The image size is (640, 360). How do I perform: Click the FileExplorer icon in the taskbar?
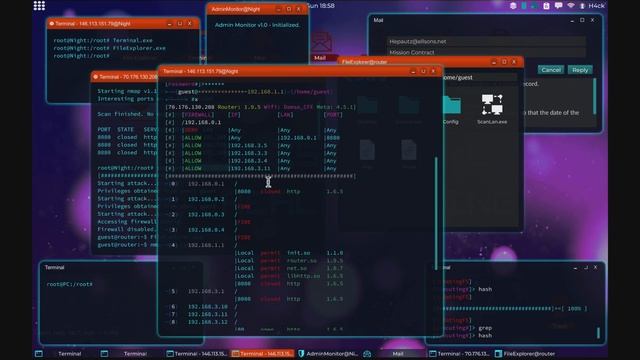pos(498,353)
